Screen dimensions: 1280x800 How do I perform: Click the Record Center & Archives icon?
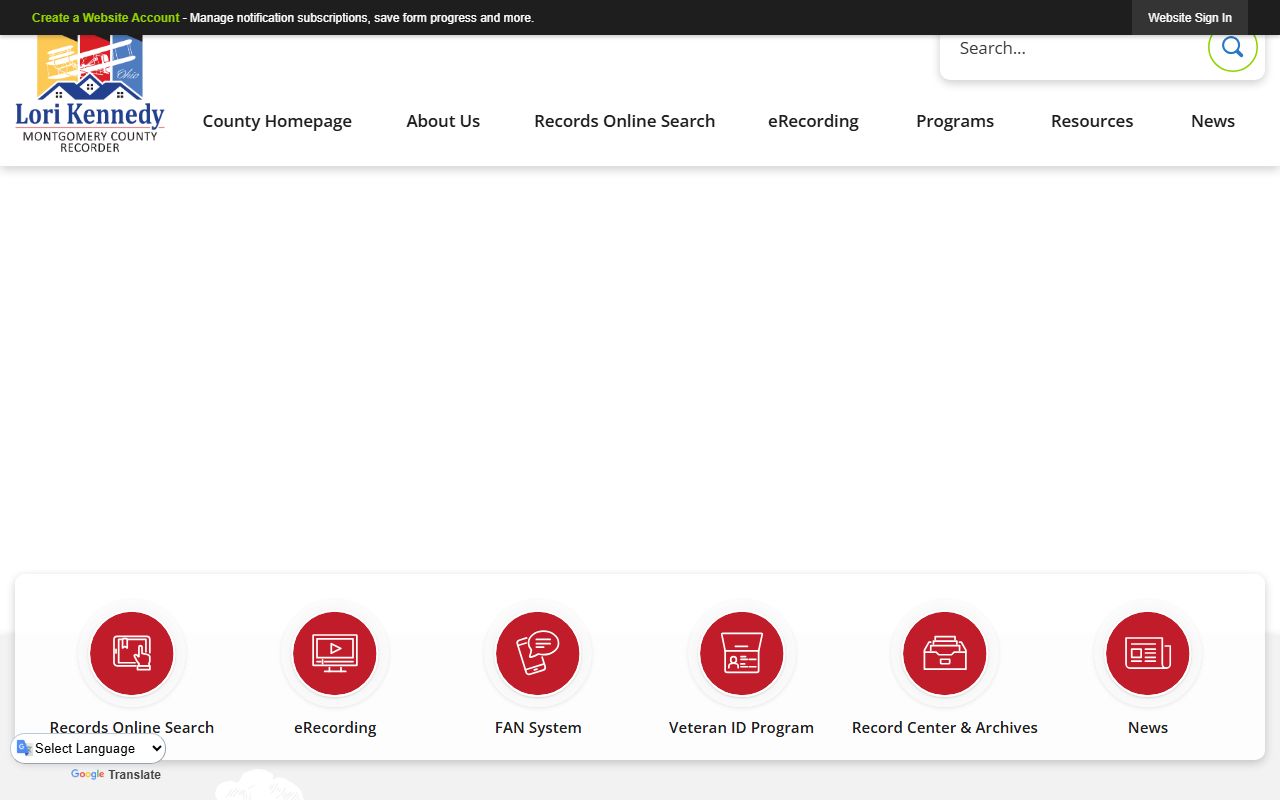[944, 653]
